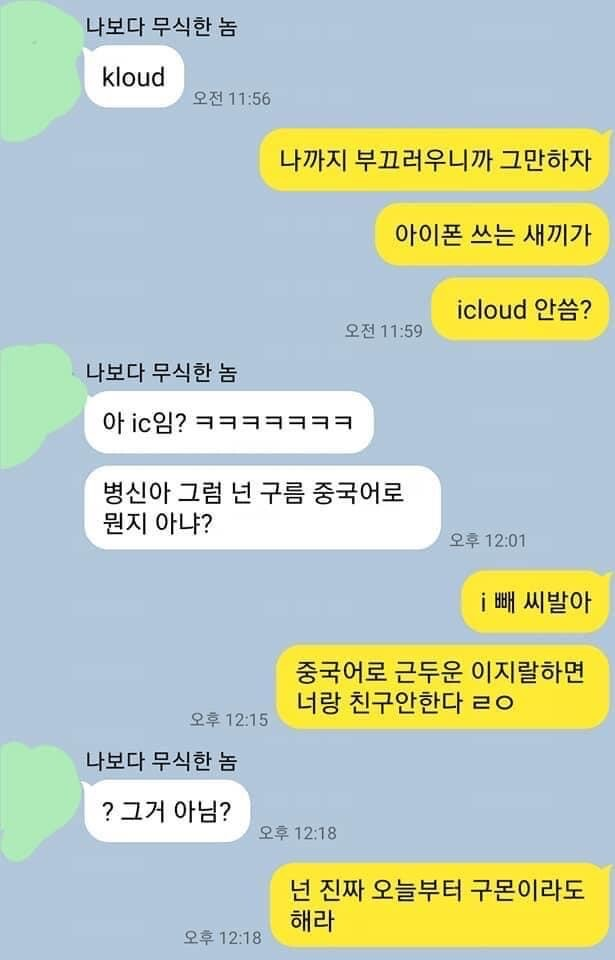
Task: Tap the 오전 11:59 timestamp
Action: point(383,331)
